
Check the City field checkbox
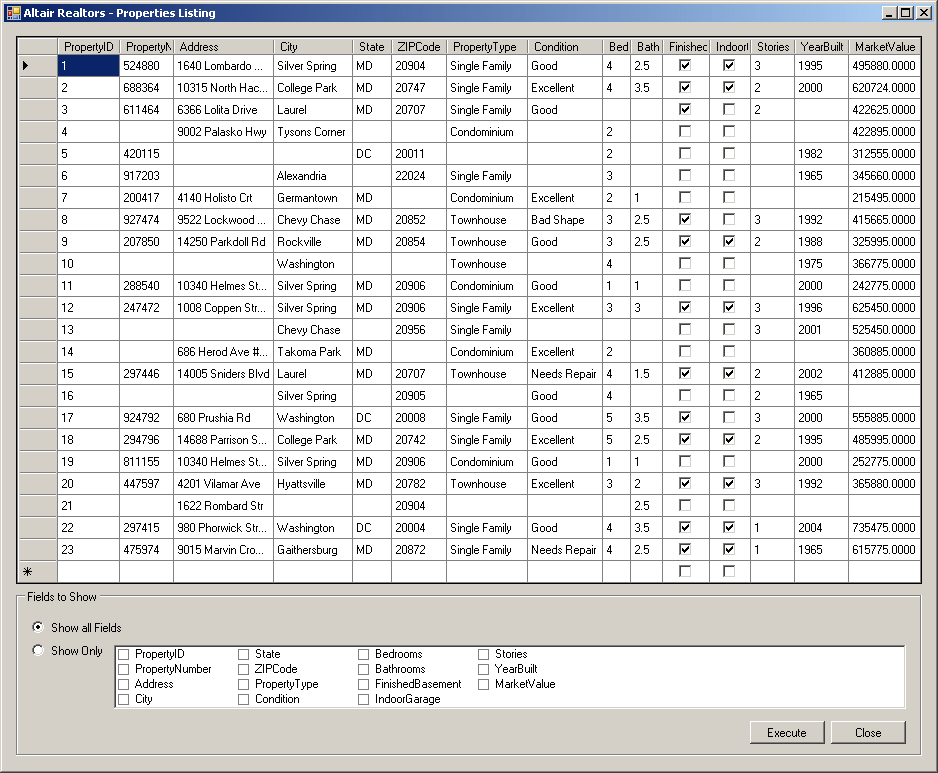point(124,699)
